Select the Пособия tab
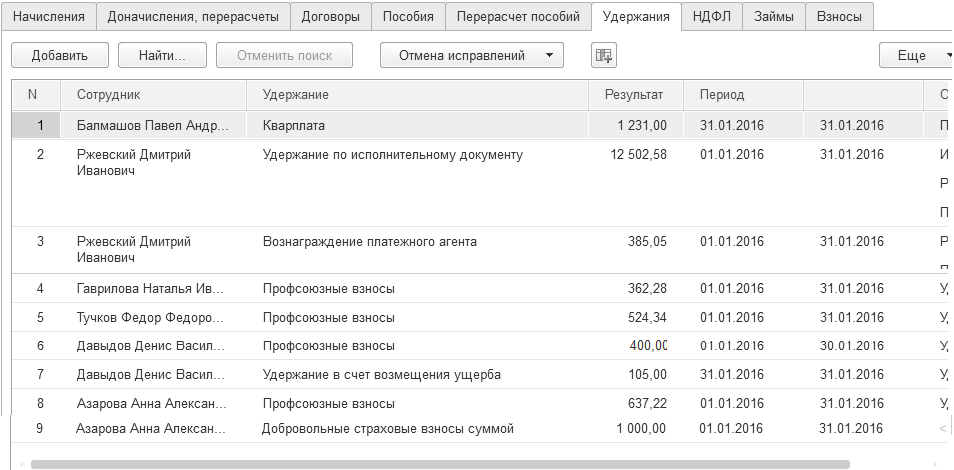954x470 pixels. [x=408, y=16]
